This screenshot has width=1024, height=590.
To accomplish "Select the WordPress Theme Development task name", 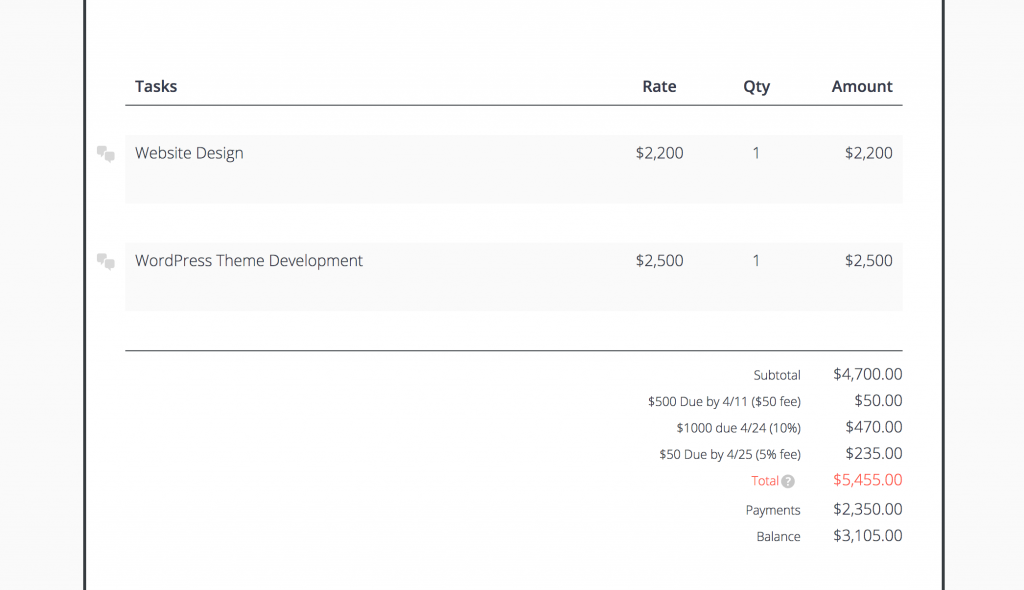I will click(x=249, y=261).
